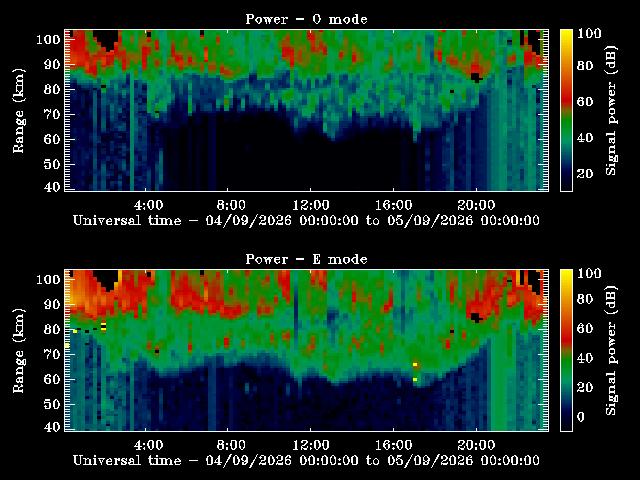640x480 pixels.
Task: Select the E mode signal power colorbar
Action: pyautogui.click(x=566, y=350)
